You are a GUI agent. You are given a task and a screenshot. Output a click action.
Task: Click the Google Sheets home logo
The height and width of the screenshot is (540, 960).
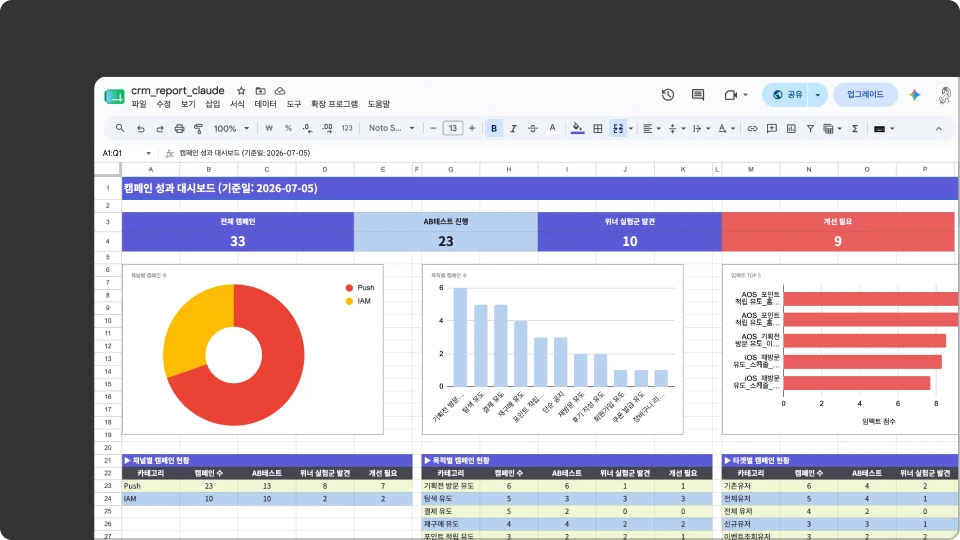click(x=114, y=96)
